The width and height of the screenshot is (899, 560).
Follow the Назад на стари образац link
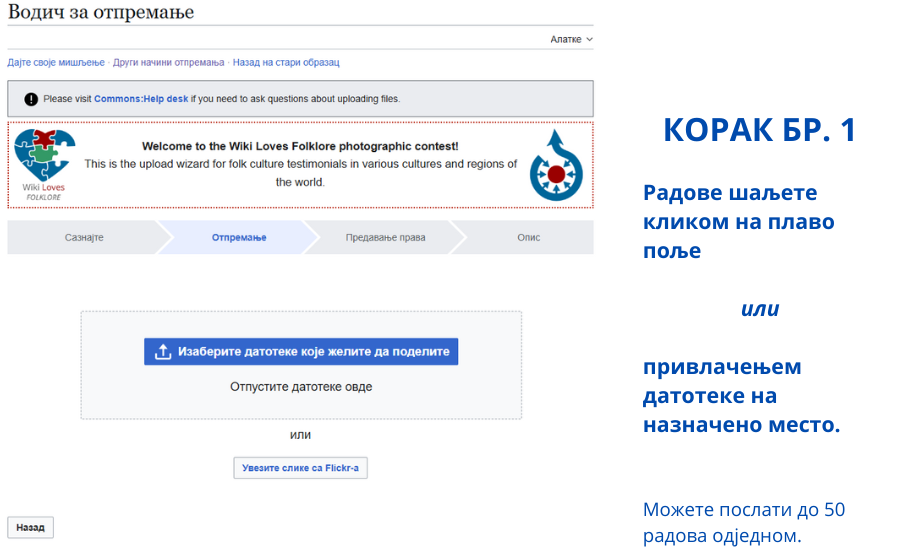[286, 62]
